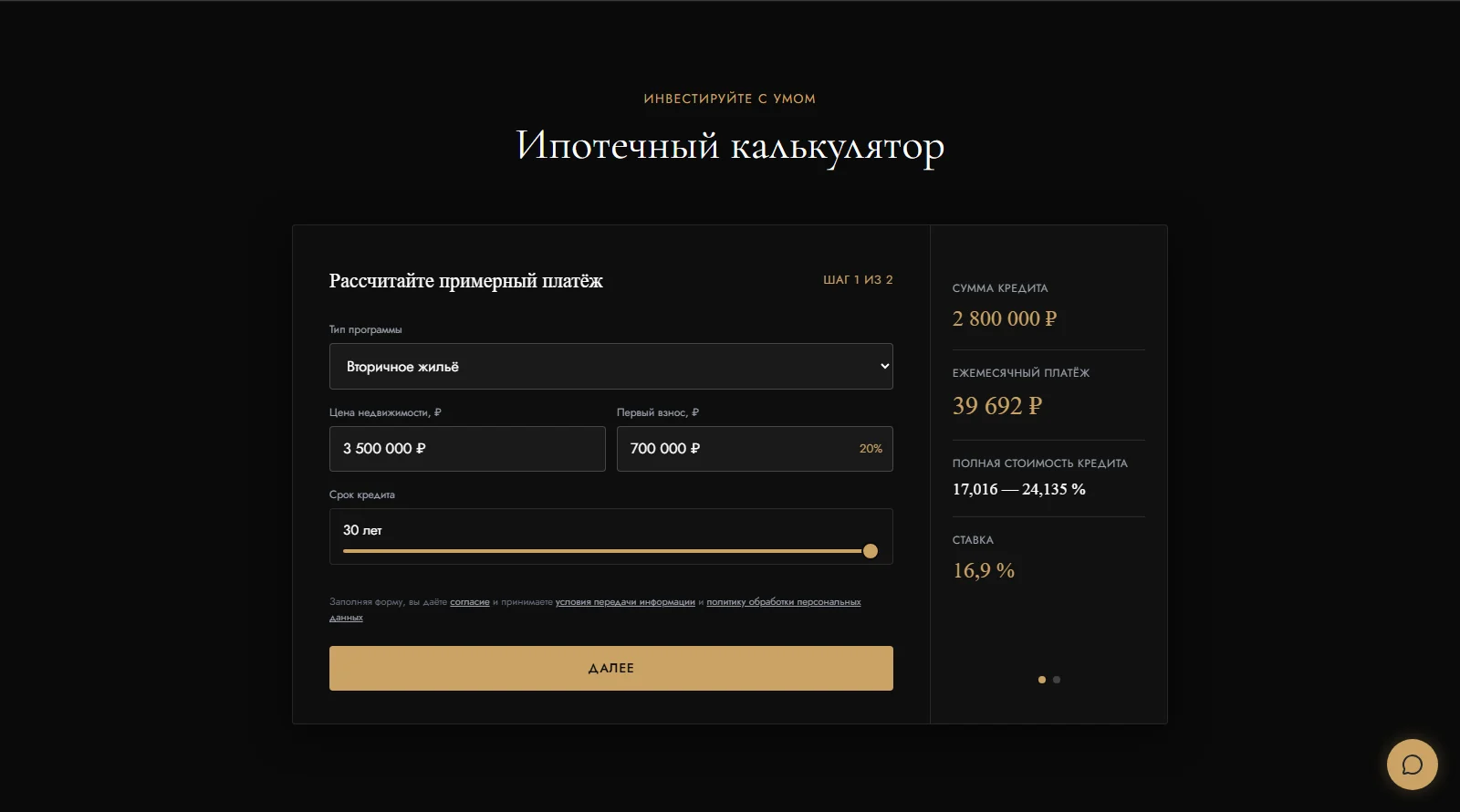The image size is (1460, 812).
Task: Open the chat widget bubble icon
Action: coord(1412,765)
